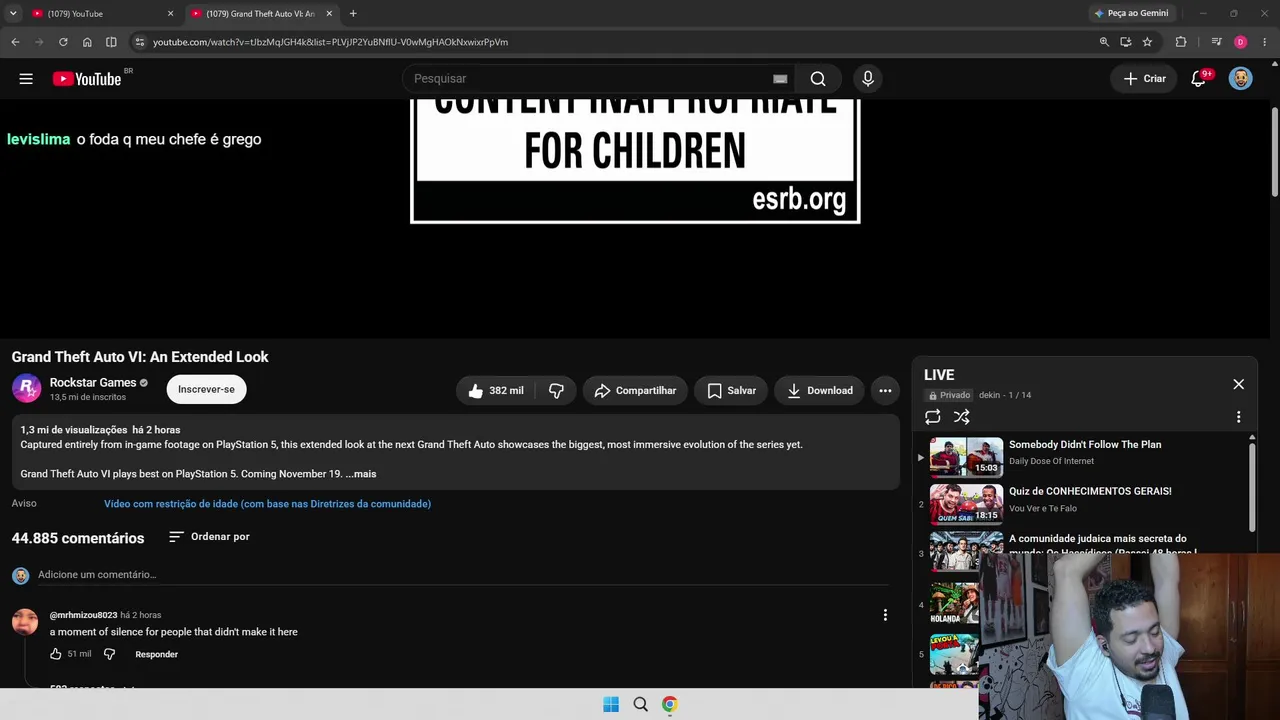Open the Windows Start menu

click(x=611, y=704)
